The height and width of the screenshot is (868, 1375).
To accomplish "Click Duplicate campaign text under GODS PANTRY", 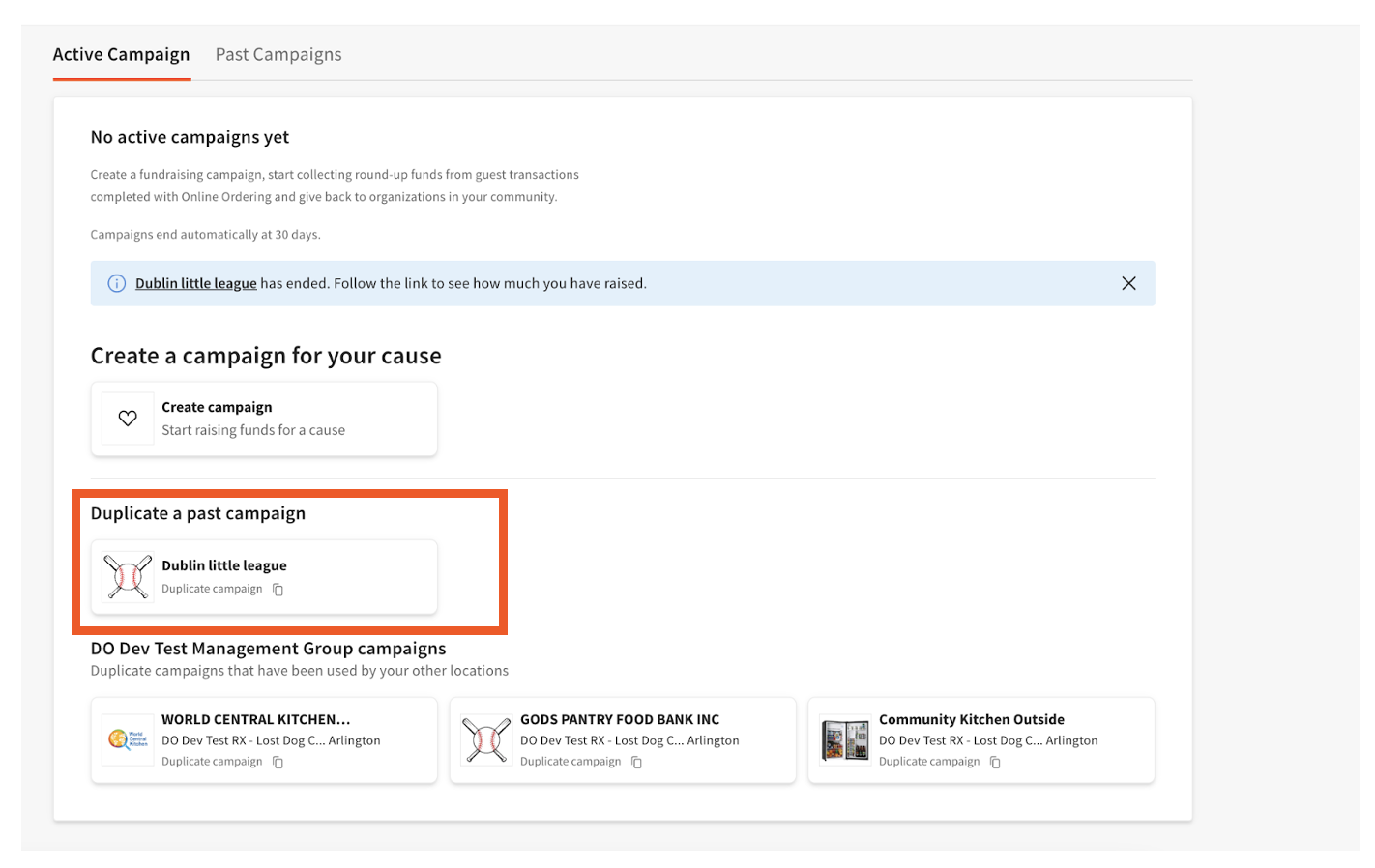I will [x=570, y=761].
